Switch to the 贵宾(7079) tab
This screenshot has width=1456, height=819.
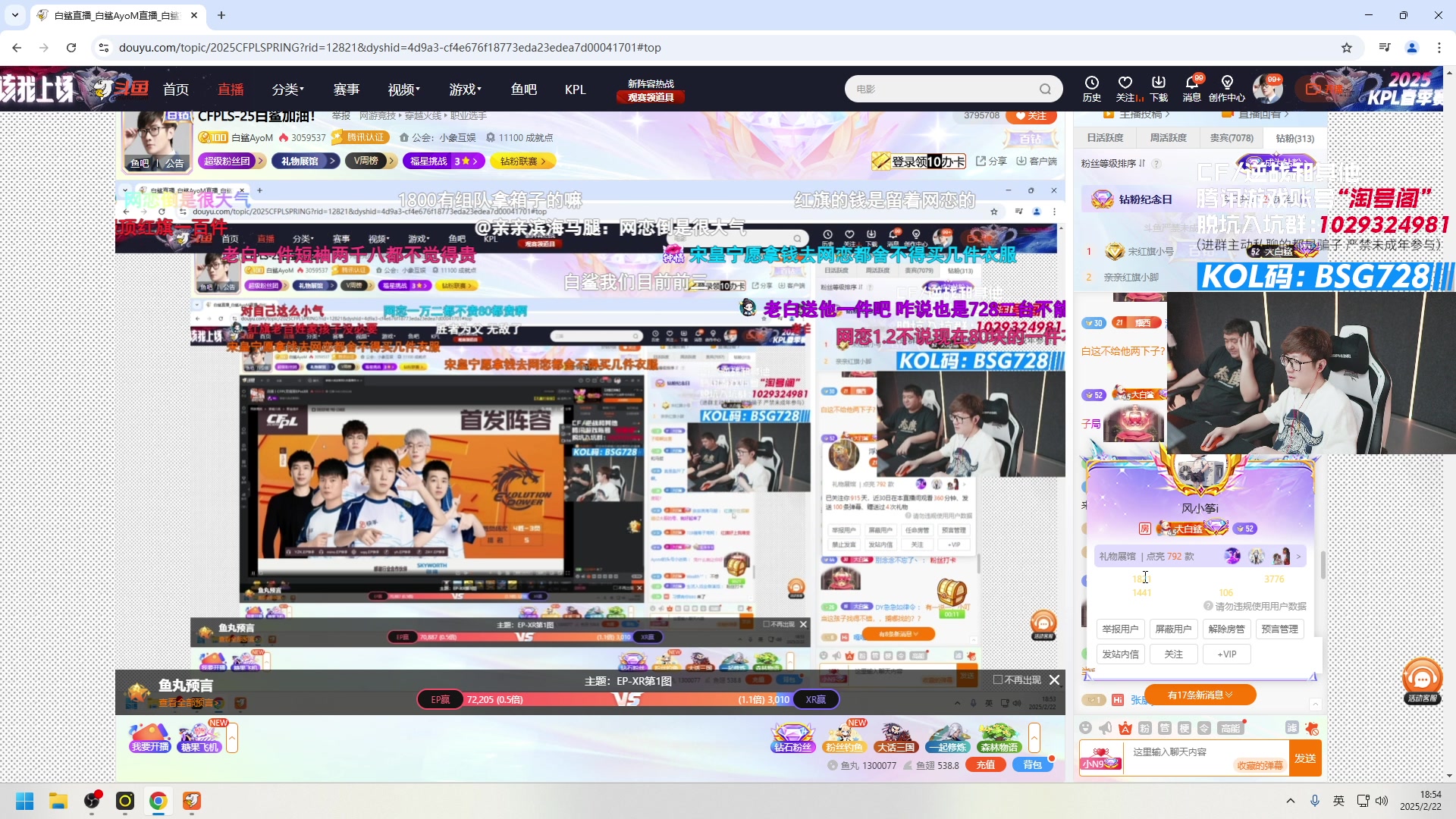(1232, 138)
